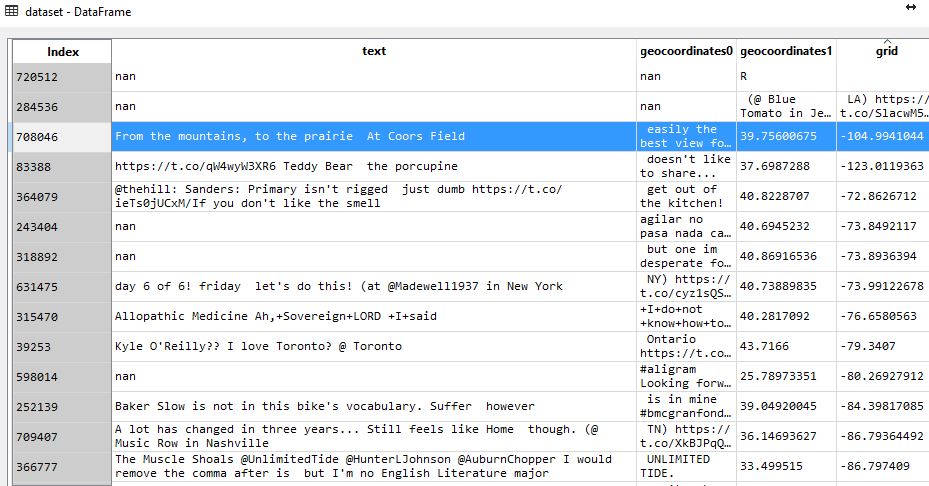Sort by the Index column header
929x486 pixels.
point(62,52)
